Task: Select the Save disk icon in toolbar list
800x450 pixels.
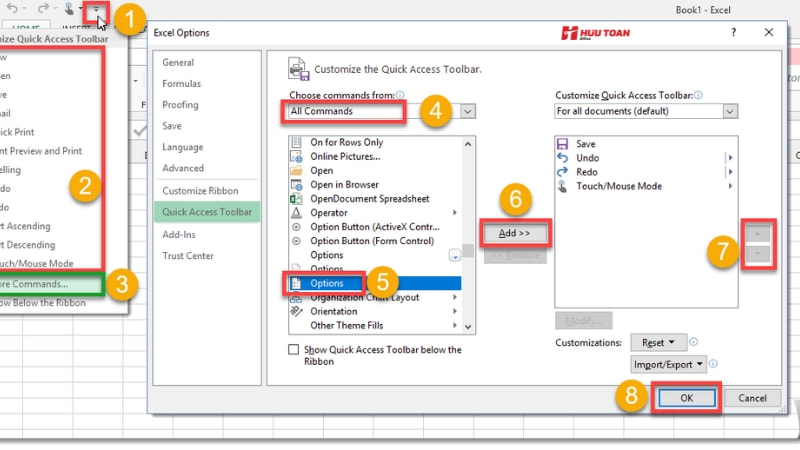Action: click(562, 144)
